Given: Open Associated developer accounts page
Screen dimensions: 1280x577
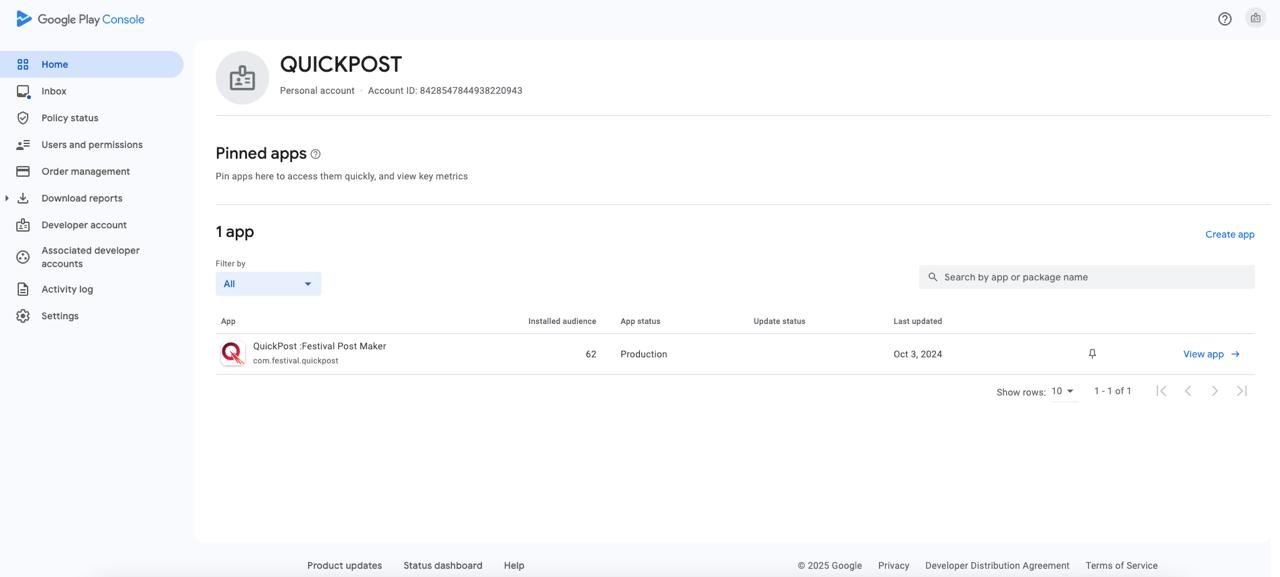Looking at the screenshot, I should (90, 257).
